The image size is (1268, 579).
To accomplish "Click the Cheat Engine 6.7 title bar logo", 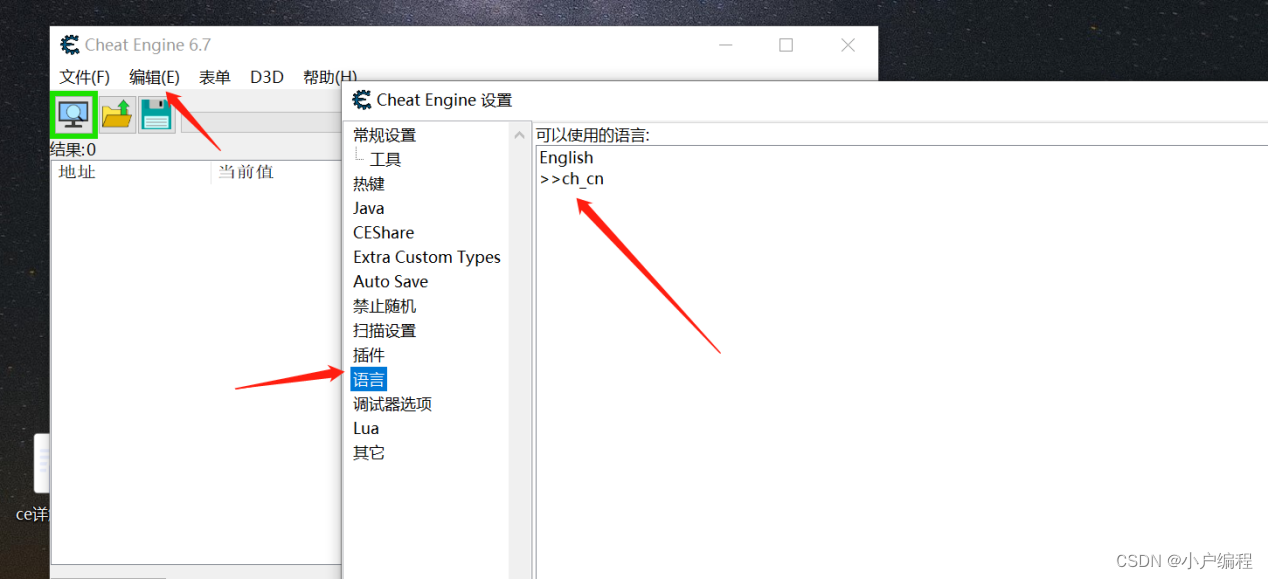I will pyautogui.click(x=69, y=45).
